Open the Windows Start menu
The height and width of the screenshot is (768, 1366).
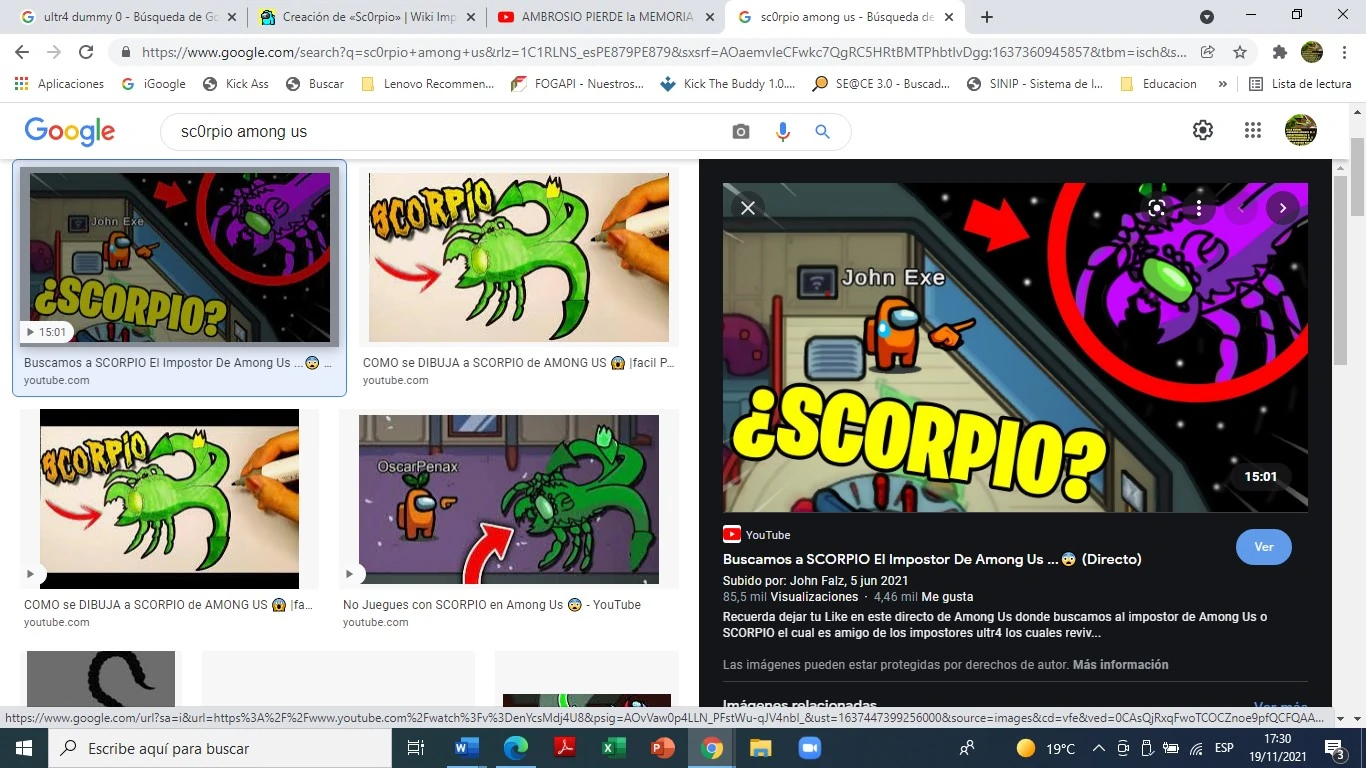coord(23,748)
